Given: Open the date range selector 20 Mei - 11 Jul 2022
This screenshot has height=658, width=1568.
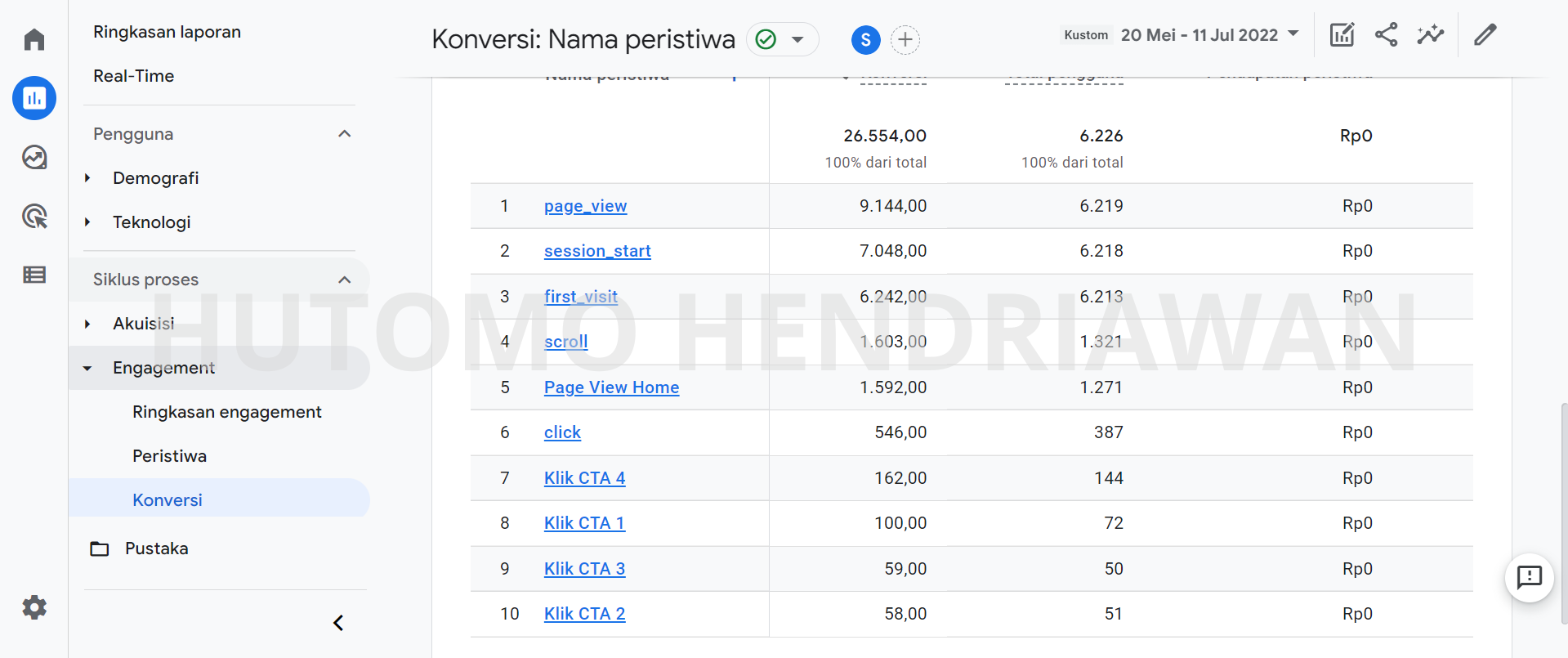Looking at the screenshot, I should click(x=1209, y=34).
